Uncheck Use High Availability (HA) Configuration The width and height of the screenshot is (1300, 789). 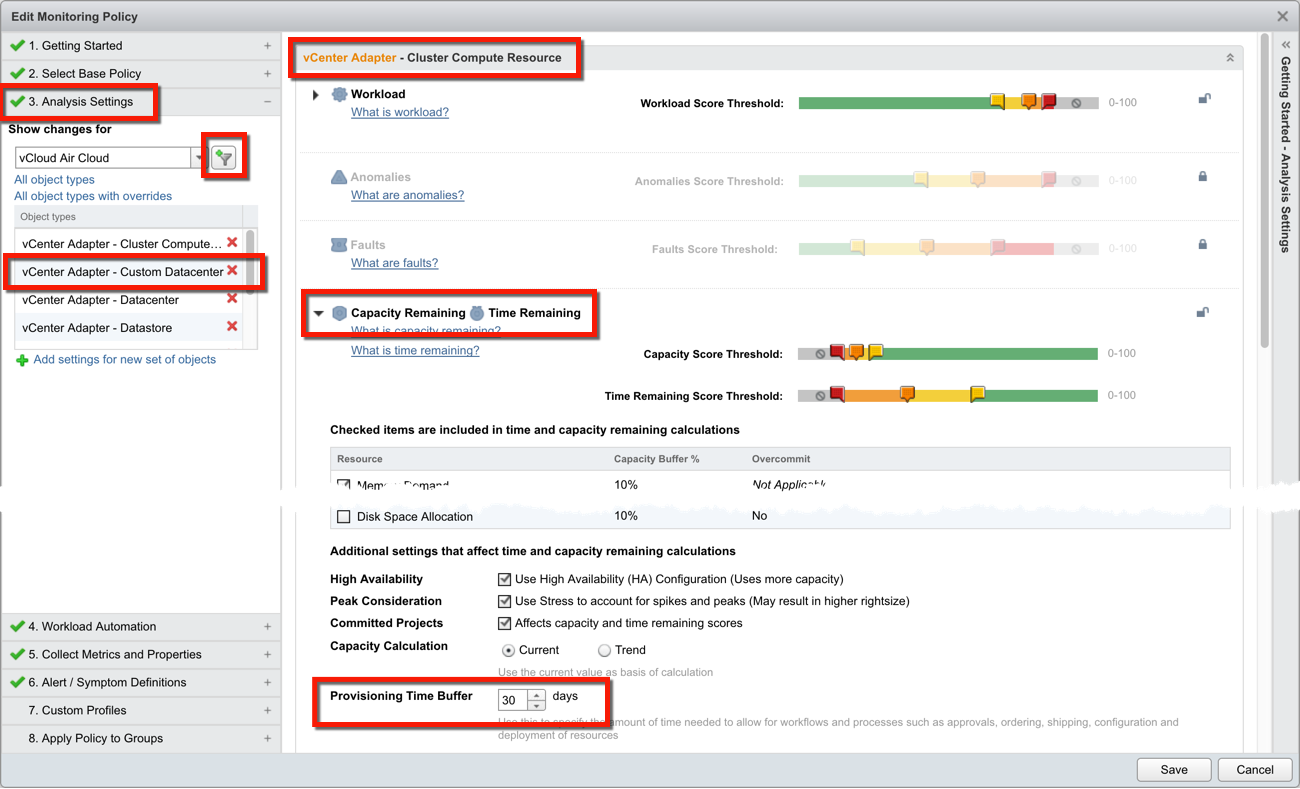[x=505, y=578]
